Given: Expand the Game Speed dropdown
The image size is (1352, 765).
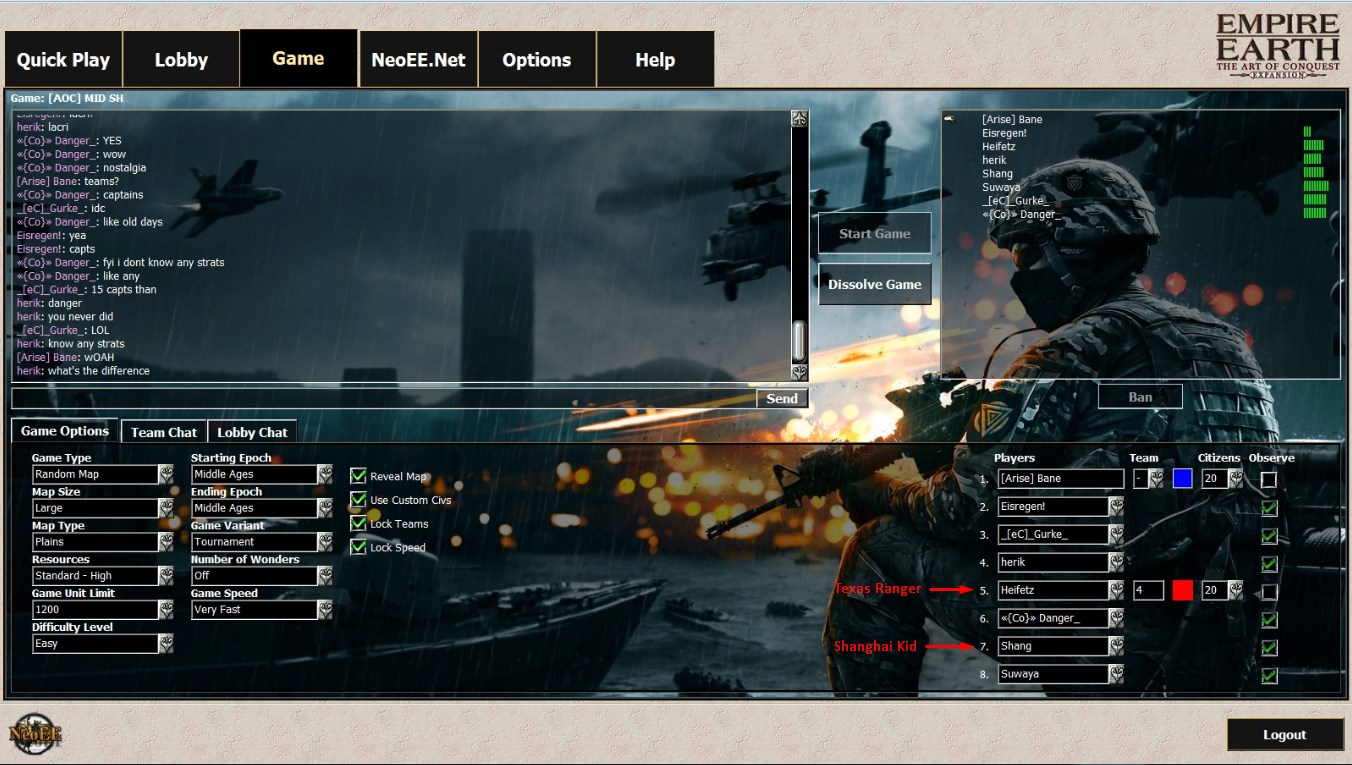Looking at the screenshot, I should (x=325, y=609).
